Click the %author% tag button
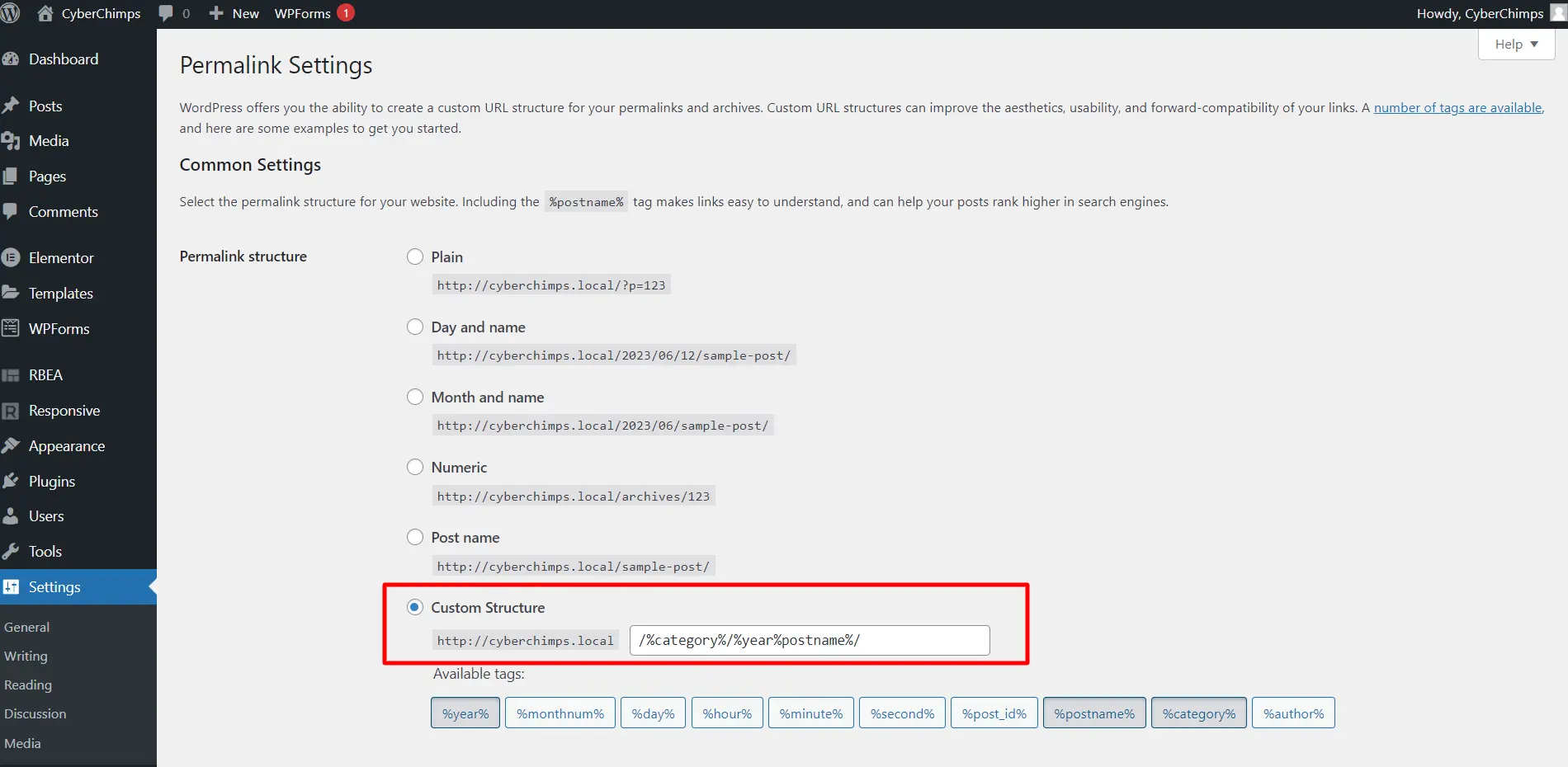The image size is (1568, 767). pos(1293,713)
